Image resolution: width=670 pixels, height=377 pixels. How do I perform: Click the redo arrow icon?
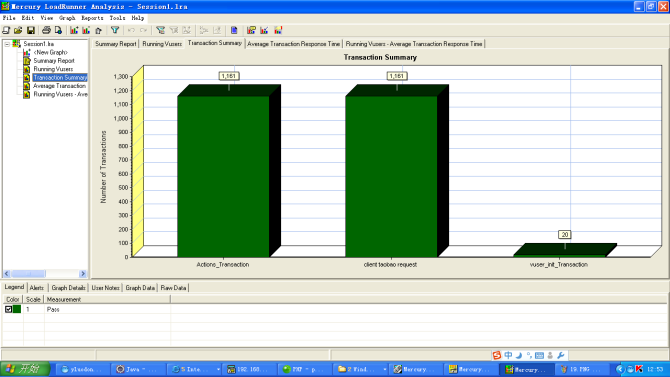click(x=143, y=30)
